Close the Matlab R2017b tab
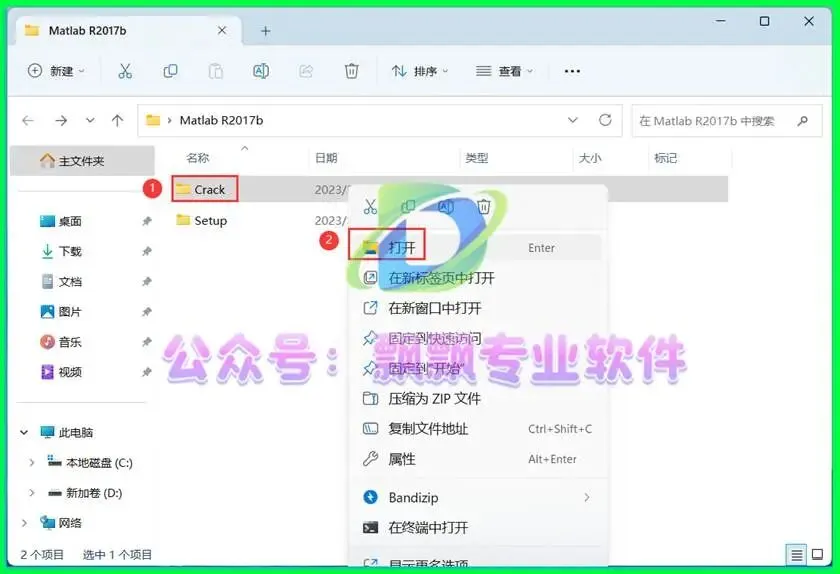Screen dimensions: 840x574 [222, 31]
